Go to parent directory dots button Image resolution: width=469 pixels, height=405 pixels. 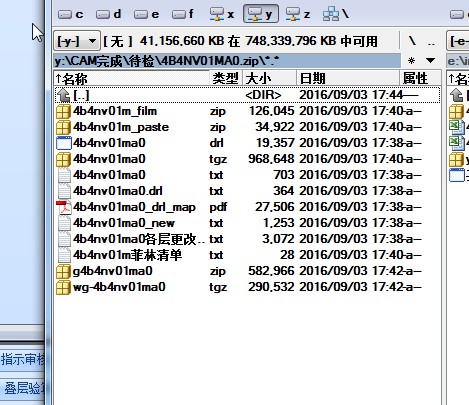click(431, 42)
